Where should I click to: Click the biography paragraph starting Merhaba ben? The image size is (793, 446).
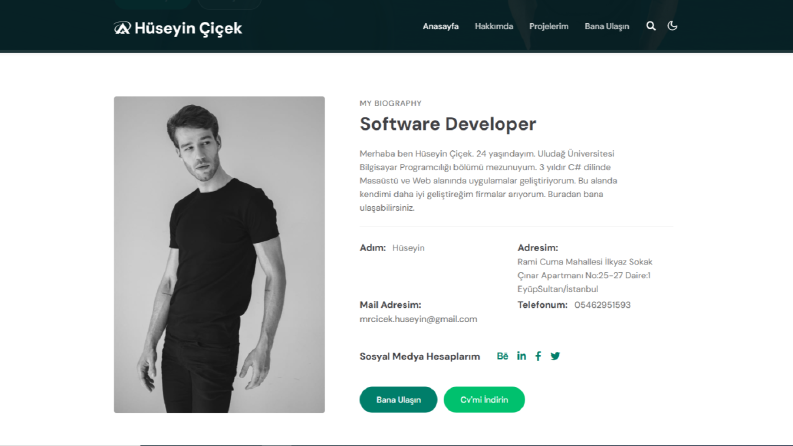(x=488, y=181)
